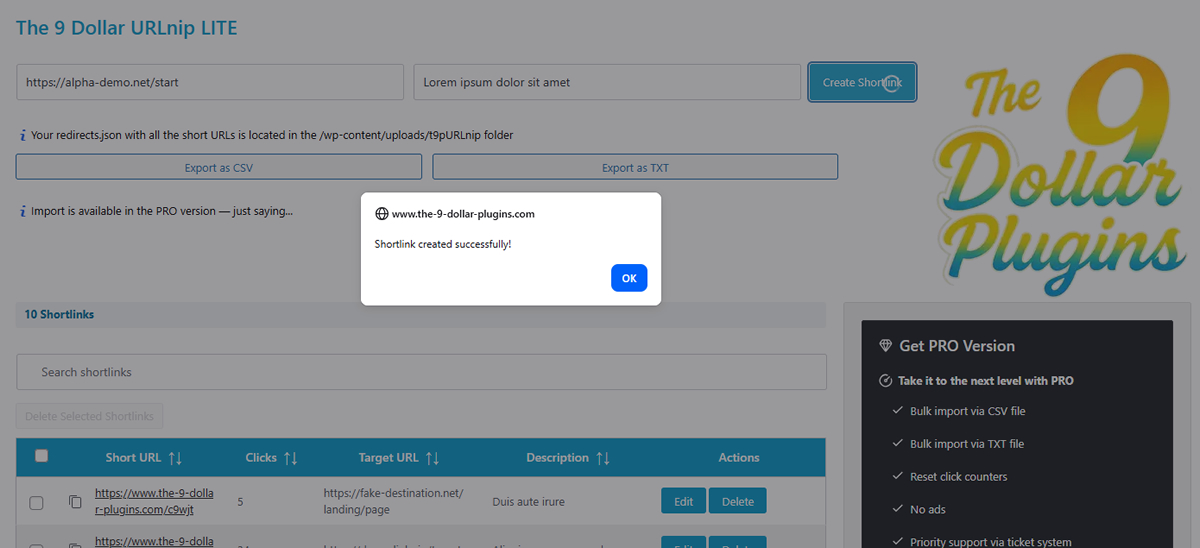The width and height of the screenshot is (1200, 548).
Task: Edit the Duis aute irure shortlink
Action: [684, 501]
